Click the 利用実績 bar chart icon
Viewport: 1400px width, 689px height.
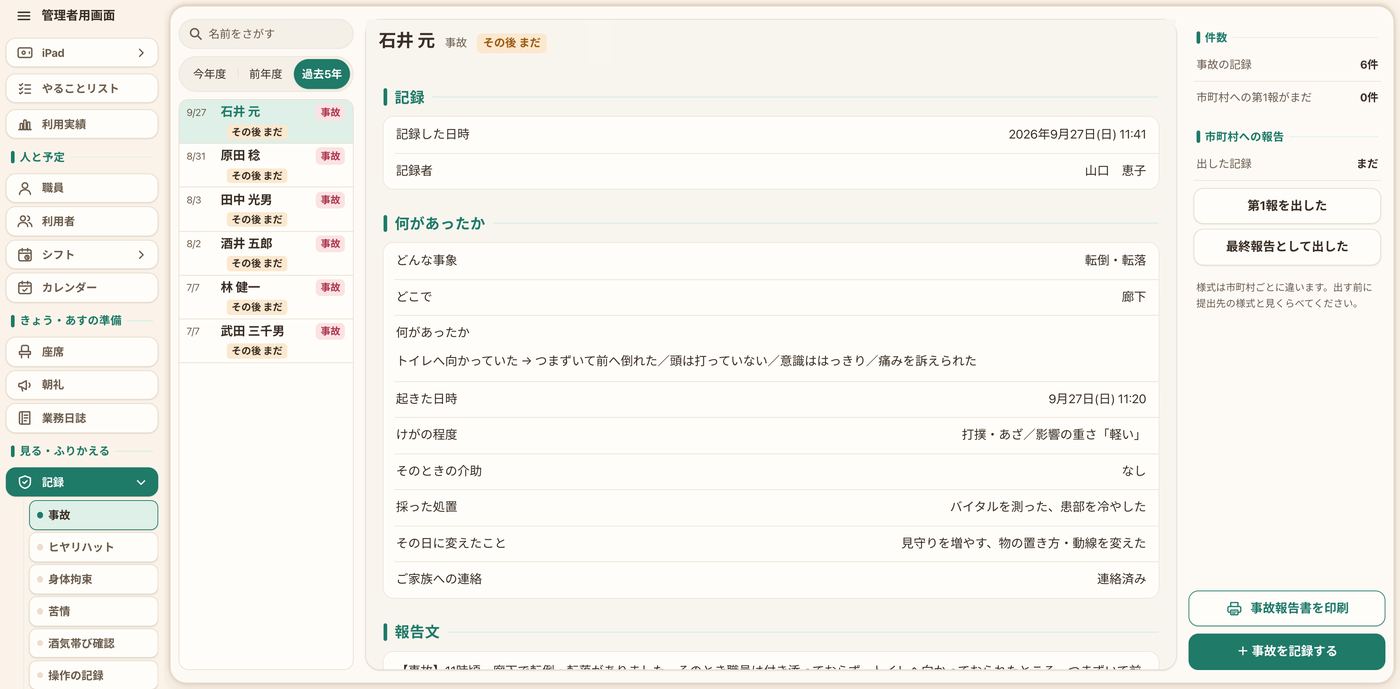tap(25, 124)
